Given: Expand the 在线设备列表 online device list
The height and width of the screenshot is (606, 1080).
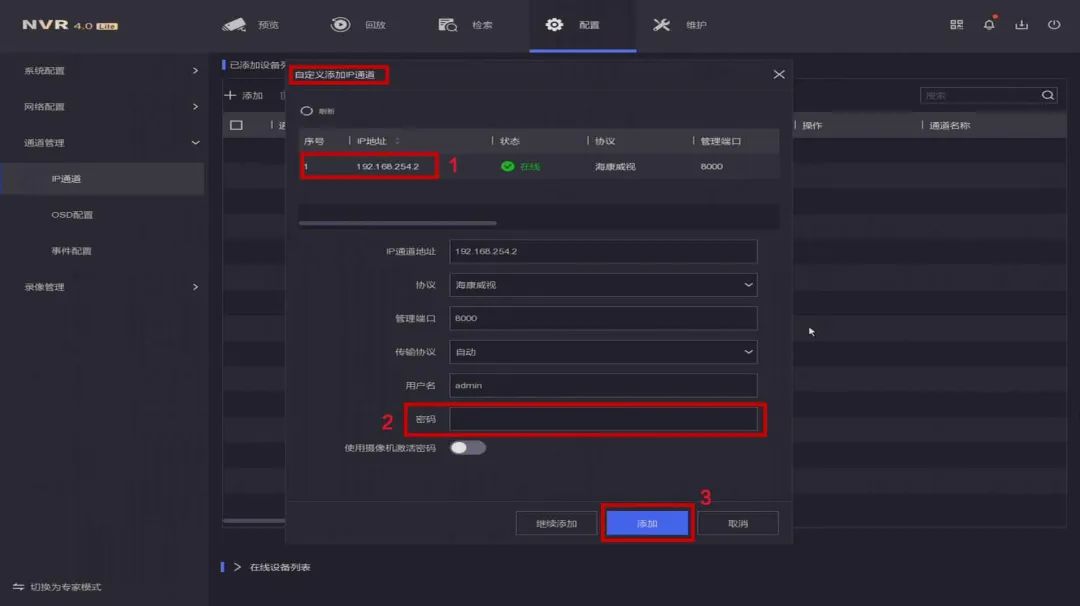Looking at the screenshot, I should point(238,567).
